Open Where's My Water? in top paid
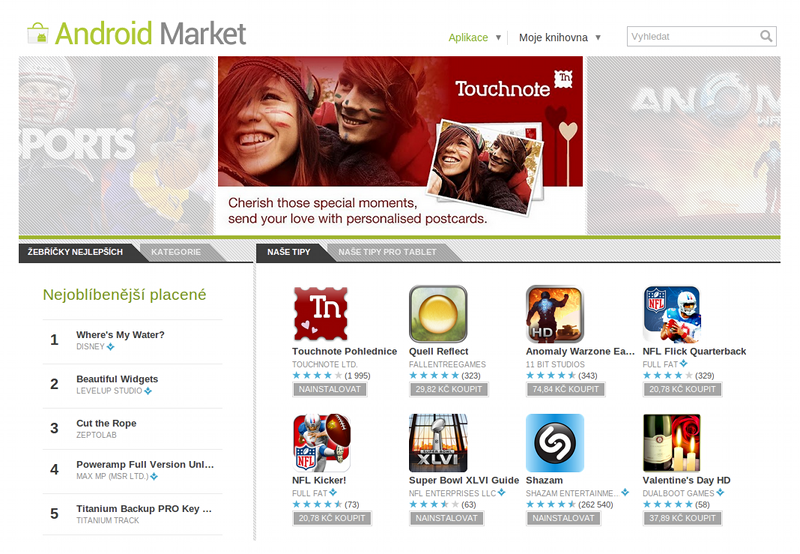This screenshot has height=554, width=800. pos(120,335)
